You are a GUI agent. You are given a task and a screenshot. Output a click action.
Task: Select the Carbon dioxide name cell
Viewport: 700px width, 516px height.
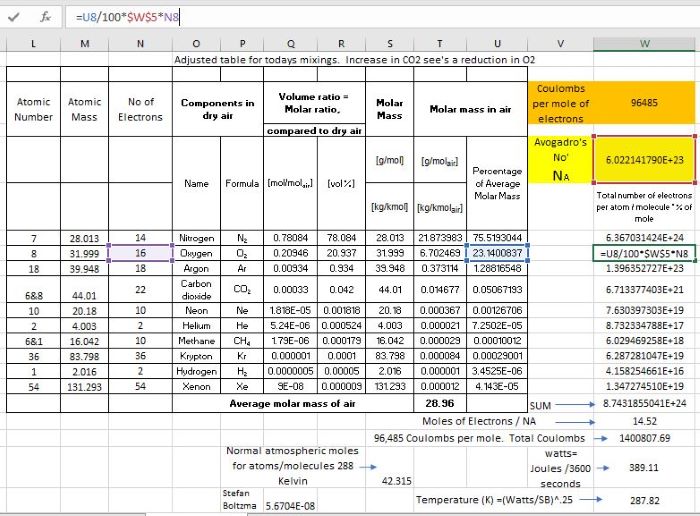coord(196,290)
